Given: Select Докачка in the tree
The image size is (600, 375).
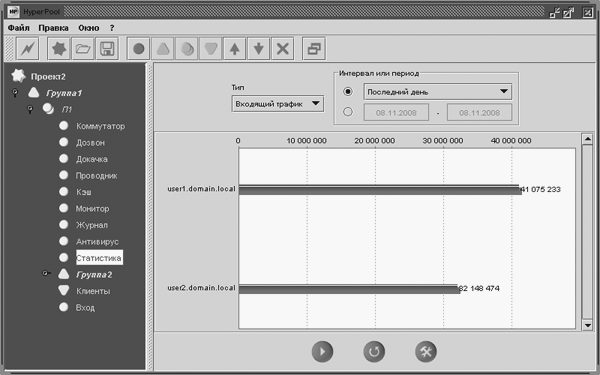Looking at the screenshot, I should (92, 159).
